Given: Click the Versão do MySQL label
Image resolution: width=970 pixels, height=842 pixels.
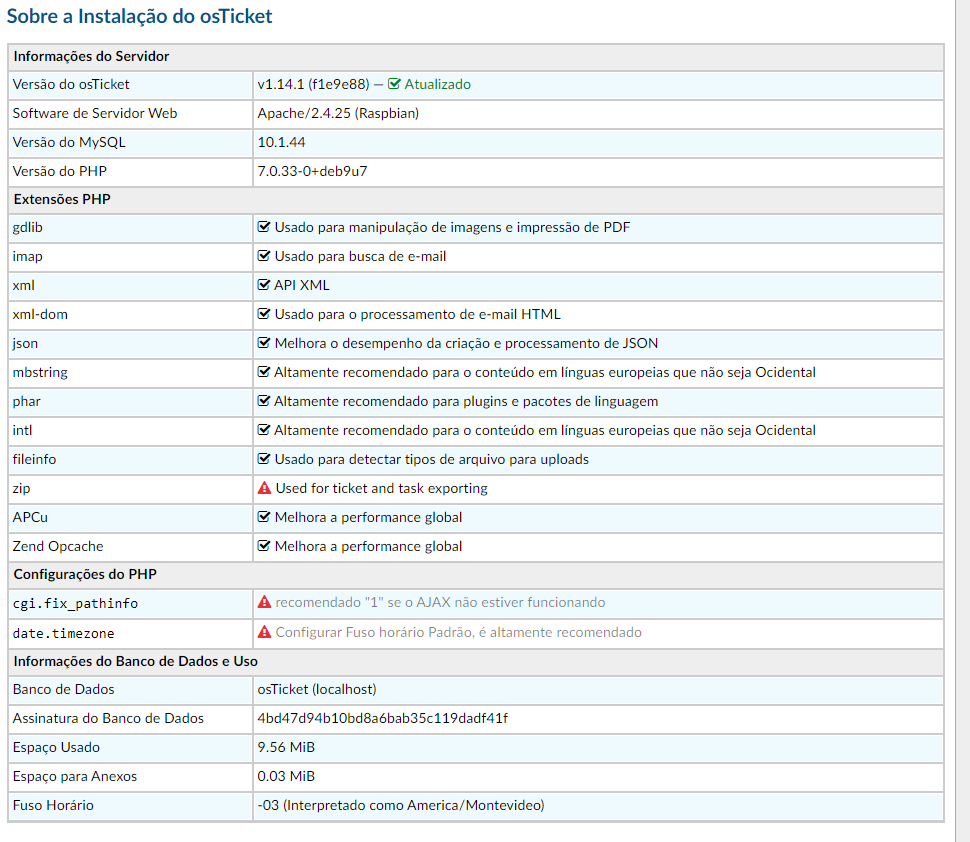Looking at the screenshot, I should (x=69, y=142).
